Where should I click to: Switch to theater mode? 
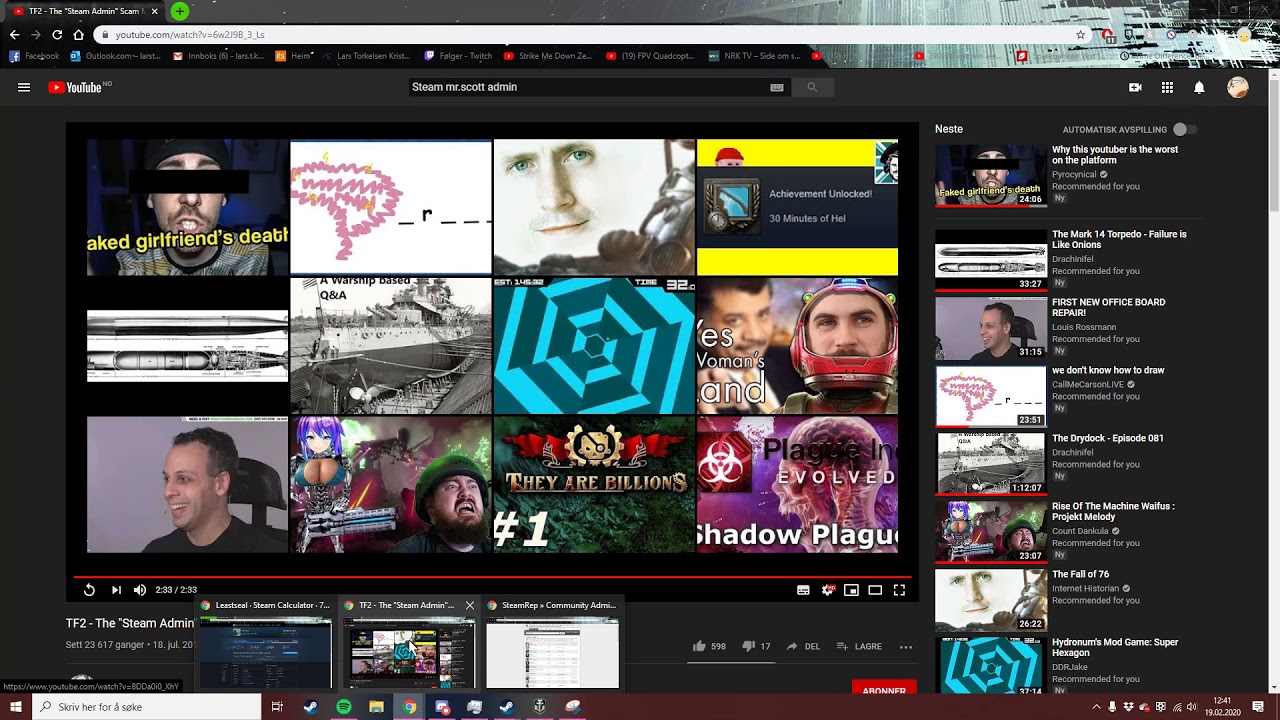coord(875,590)
